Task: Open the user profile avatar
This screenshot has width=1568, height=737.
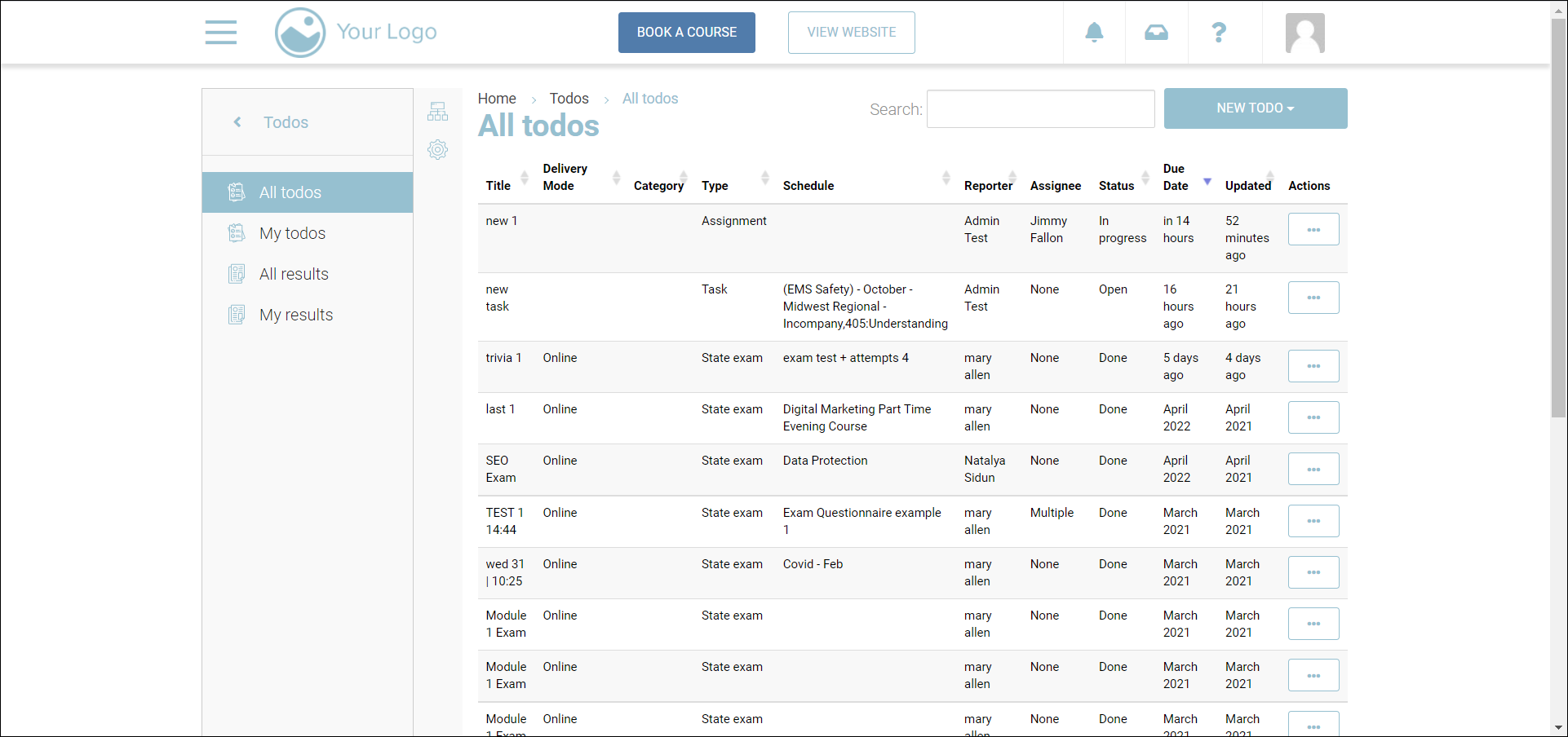Action: click(1304, 33)
